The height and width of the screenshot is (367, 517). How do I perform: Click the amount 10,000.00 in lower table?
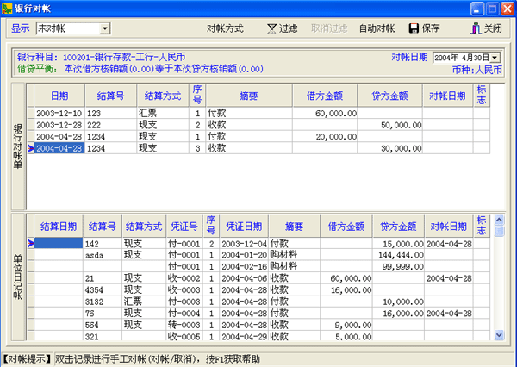[x=399, y=302]
